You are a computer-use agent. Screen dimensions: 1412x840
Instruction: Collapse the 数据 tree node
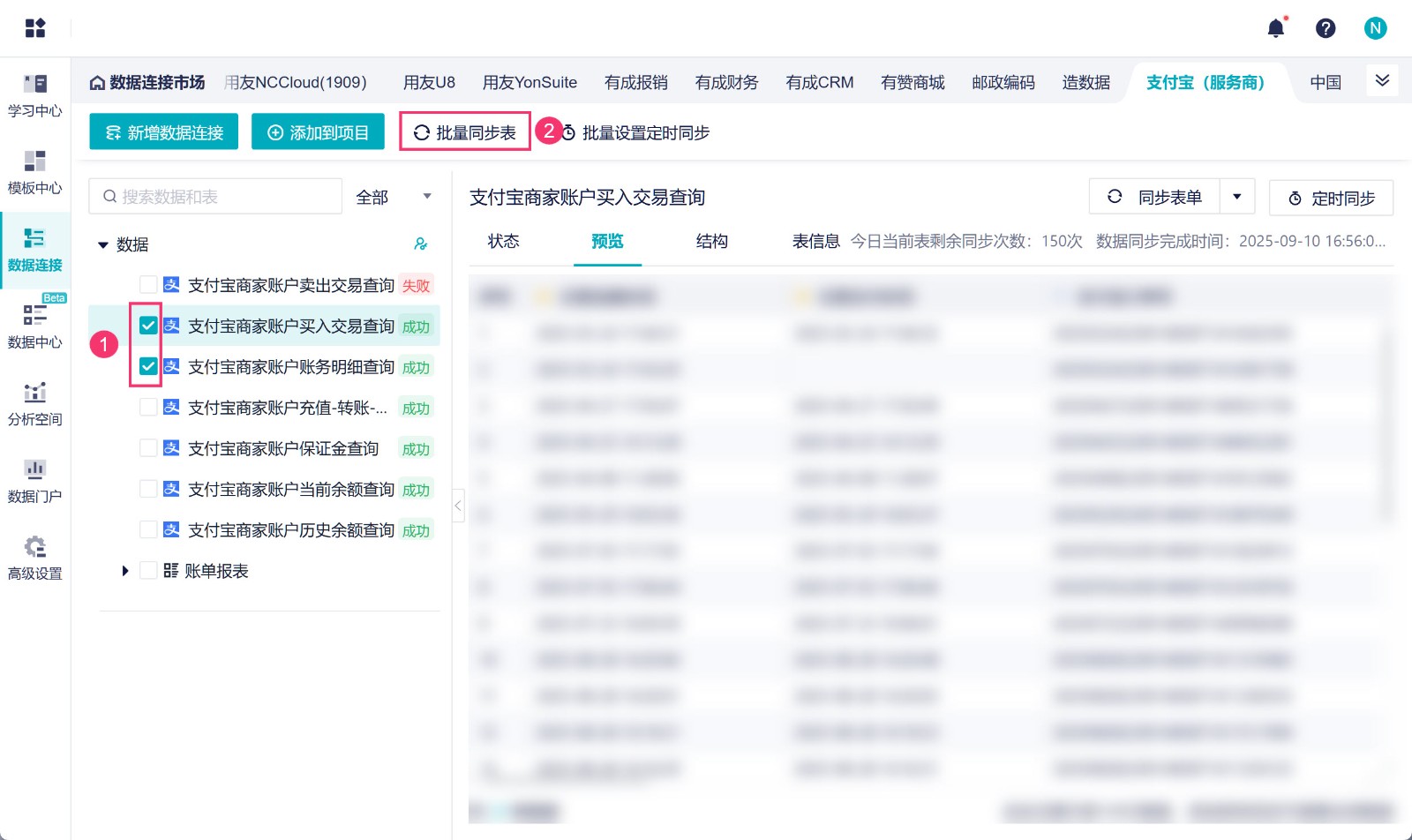click(x=102, y=245)
